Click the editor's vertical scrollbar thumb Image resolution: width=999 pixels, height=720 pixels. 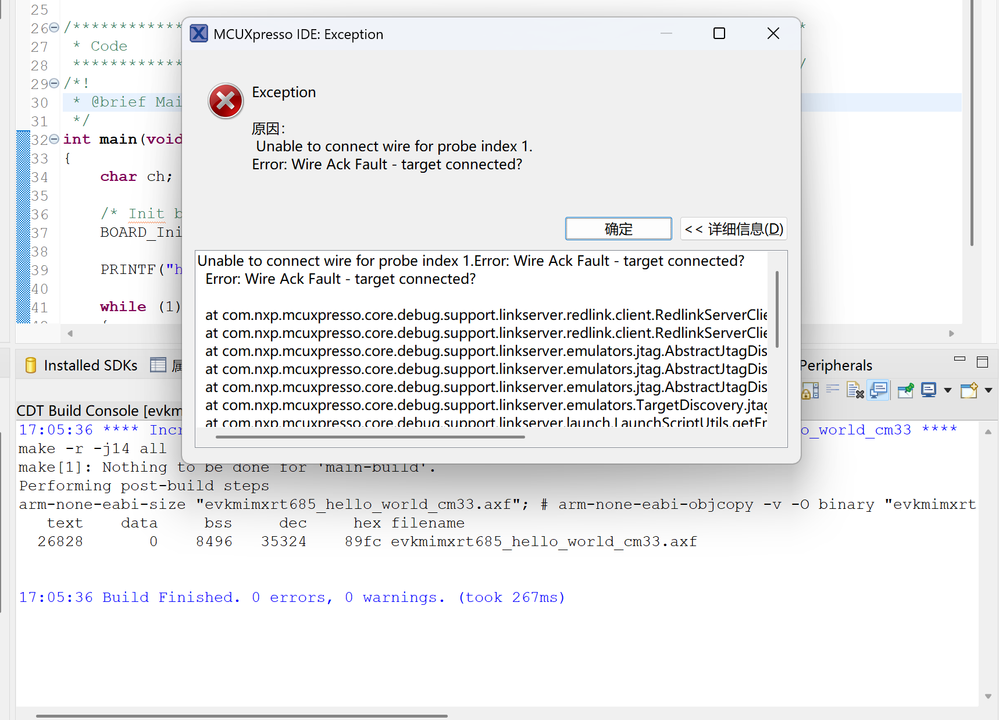tap(972, 122)
